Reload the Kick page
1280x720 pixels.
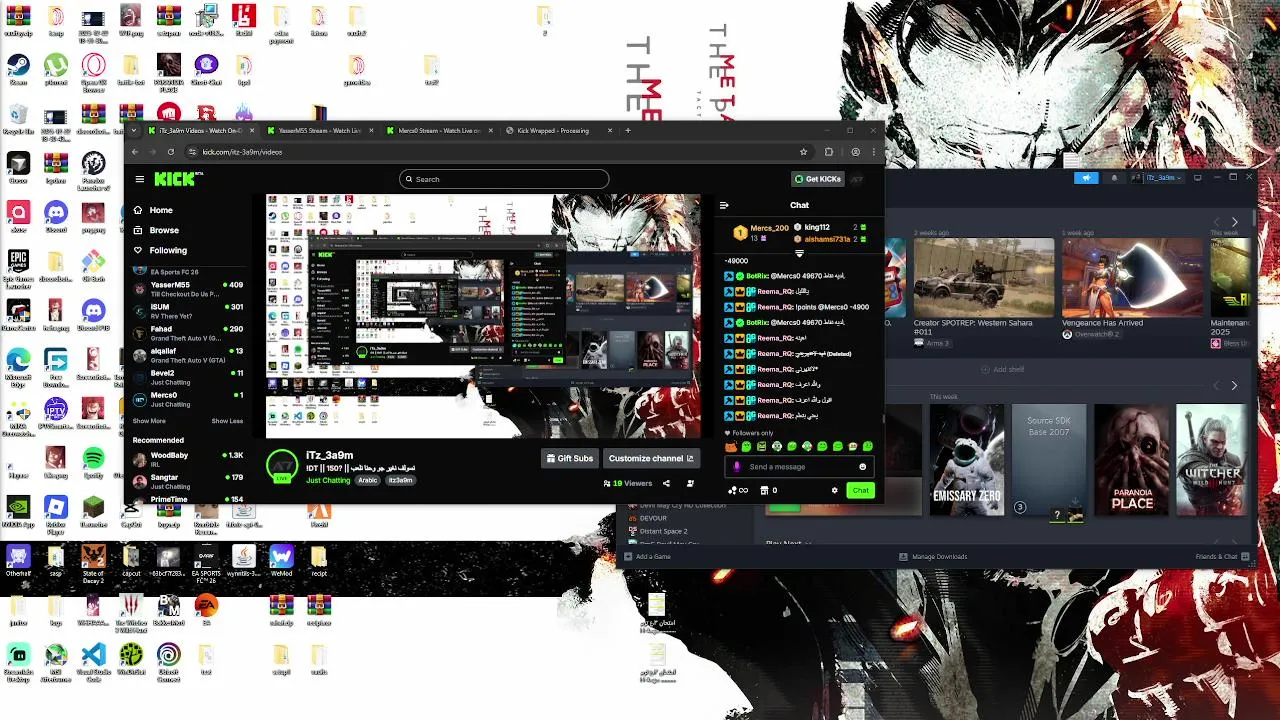pyautogui.click(x=171, y=152)
